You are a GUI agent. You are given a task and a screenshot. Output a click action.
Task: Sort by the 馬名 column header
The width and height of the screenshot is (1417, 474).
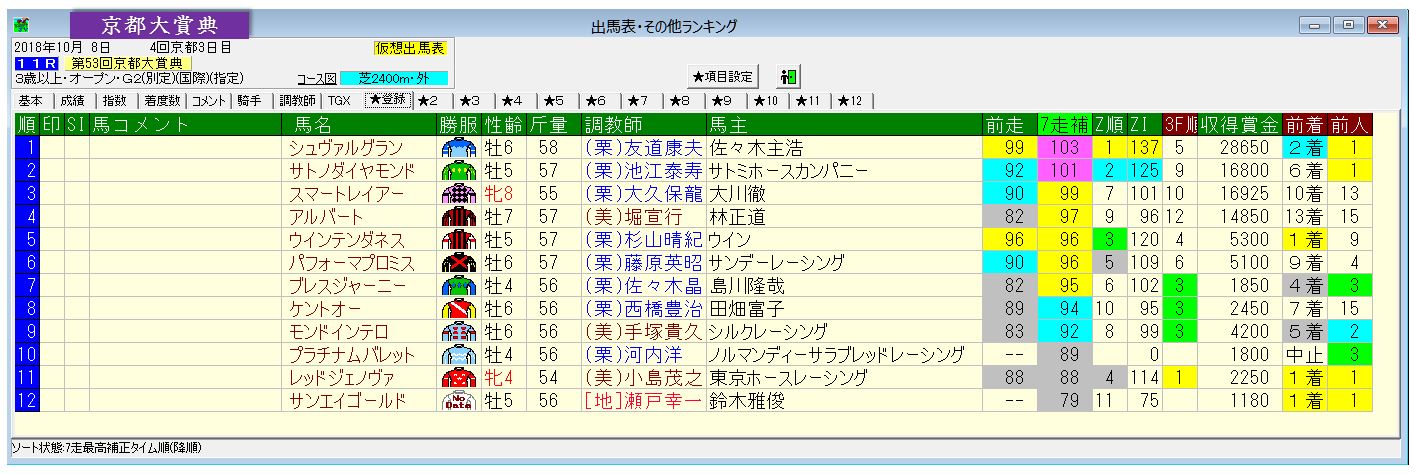point(360,125)
